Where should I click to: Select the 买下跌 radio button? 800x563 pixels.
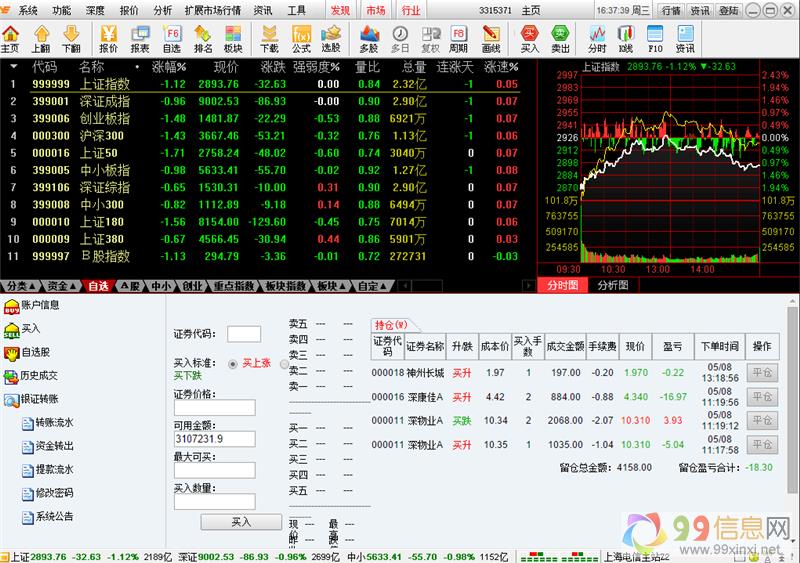tap(282, 364)
